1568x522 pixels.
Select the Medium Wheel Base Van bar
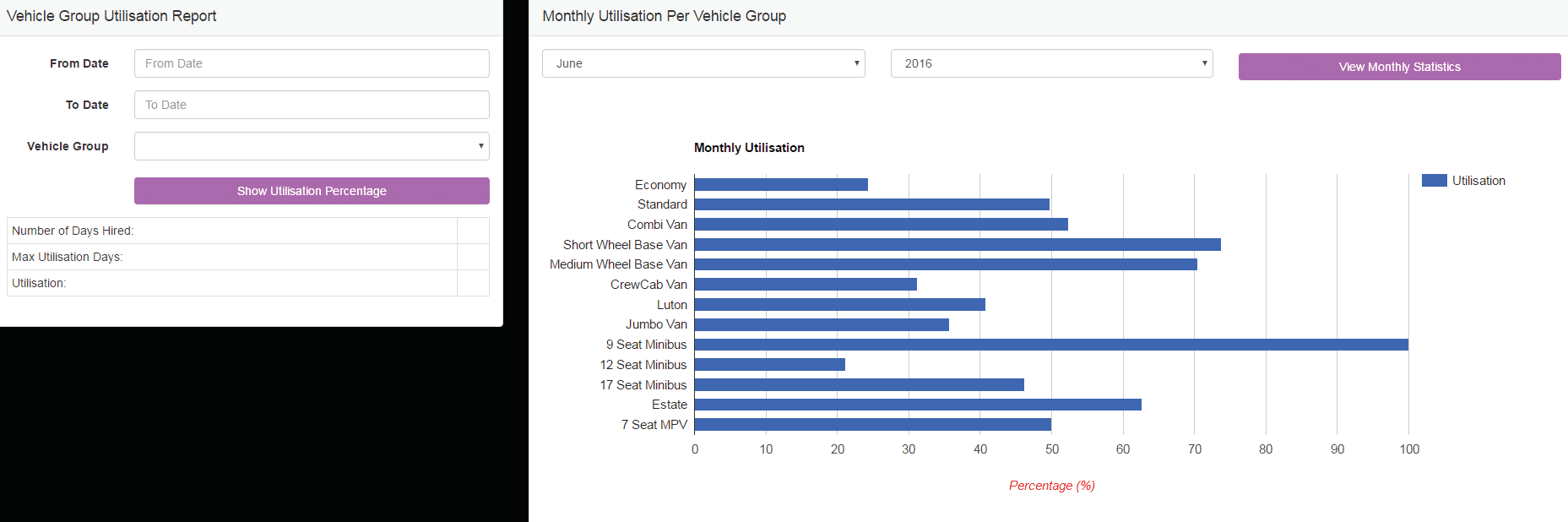point(945,264)
